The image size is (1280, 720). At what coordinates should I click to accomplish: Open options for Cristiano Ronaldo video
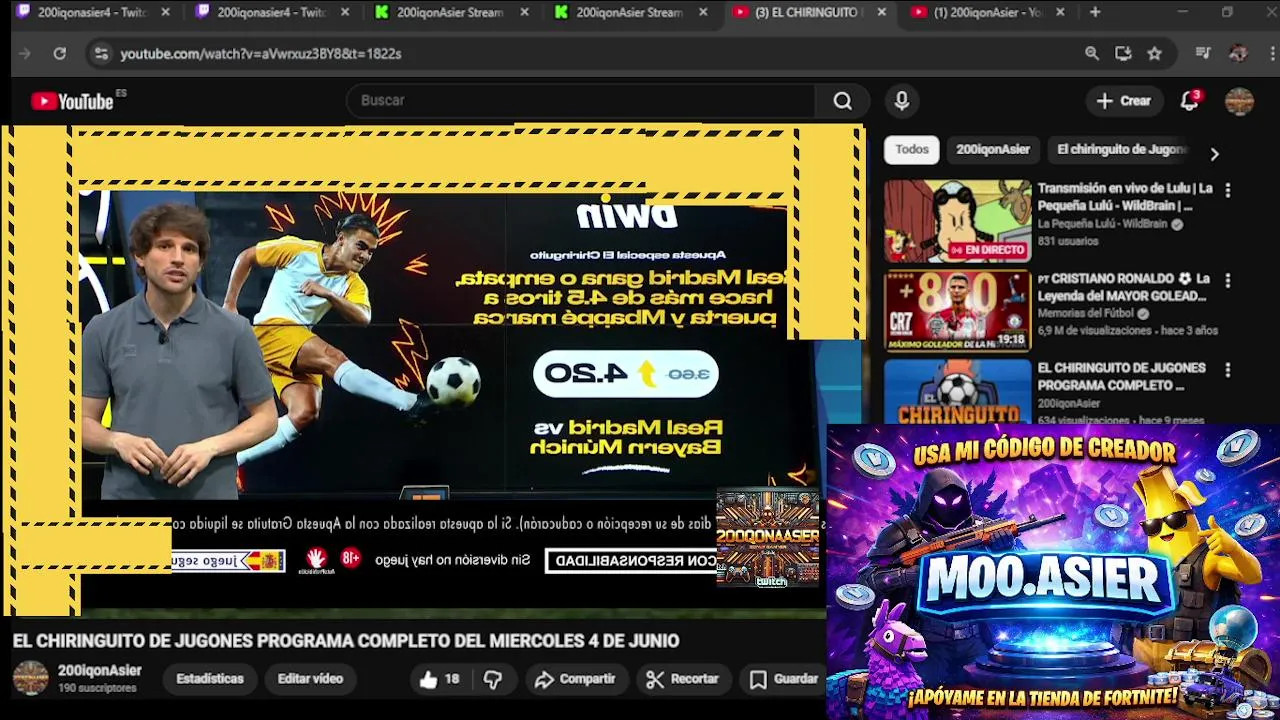point(1228,280)
